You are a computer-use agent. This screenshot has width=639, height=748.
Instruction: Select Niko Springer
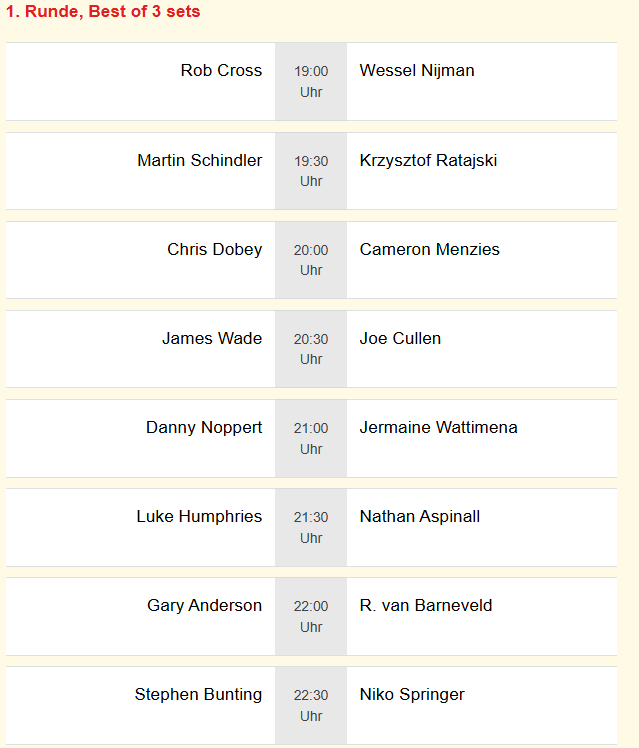pos(412,695)
